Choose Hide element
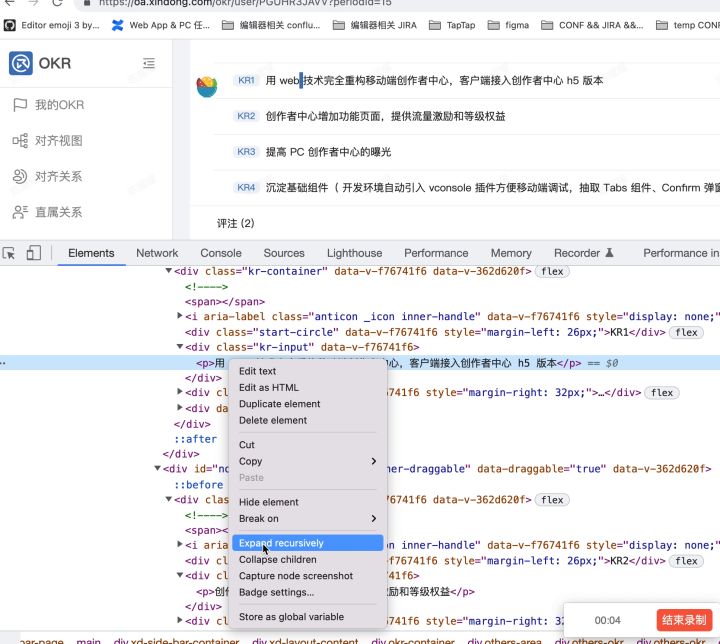Viewport: 720px width, 644px height. click(x=308, y=502)
